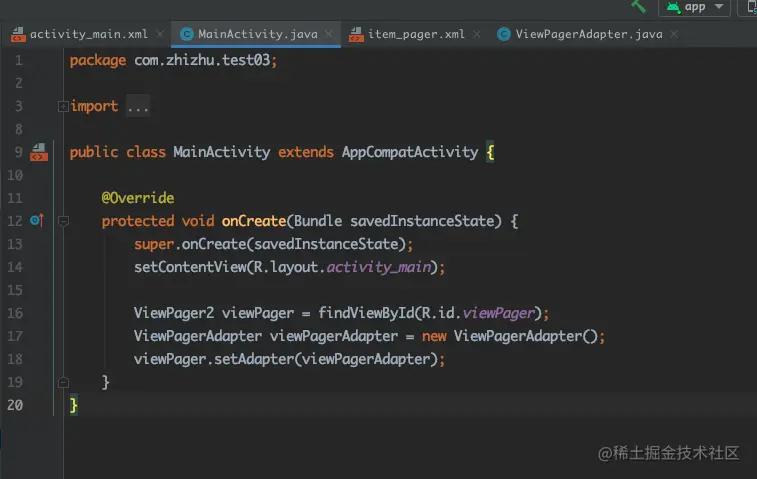The width and height of the screenshot is (757, 479).
Task: Click the setAdapter method call
Action: [254, 359]
